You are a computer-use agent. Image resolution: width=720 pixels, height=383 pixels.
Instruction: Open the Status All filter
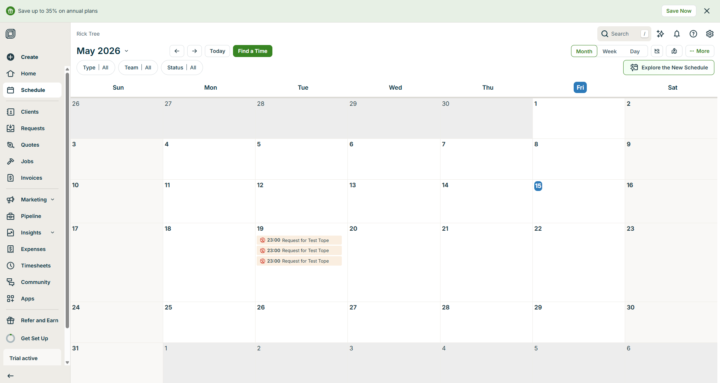(182, 68)
